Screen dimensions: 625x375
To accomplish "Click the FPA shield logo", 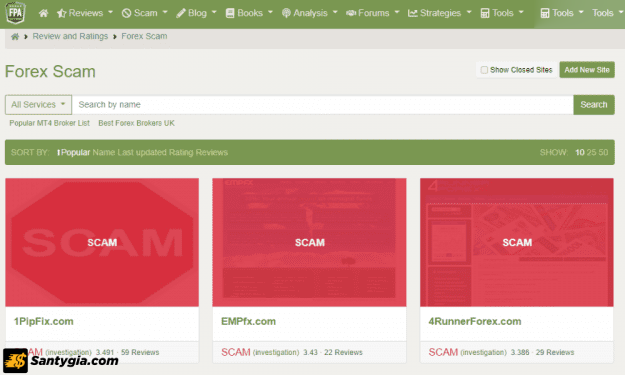I will (16, 13).
